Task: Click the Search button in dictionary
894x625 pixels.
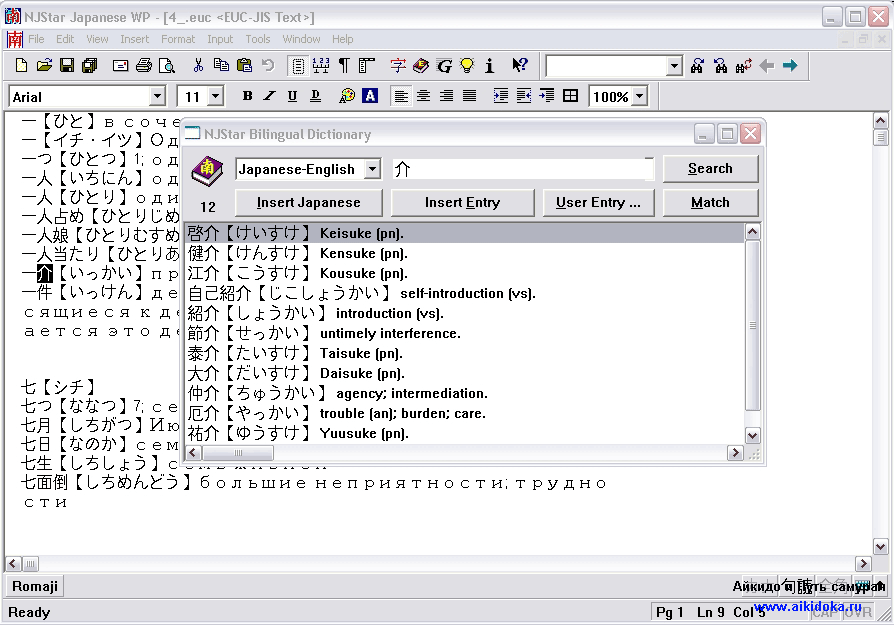Action: [710, 169]
